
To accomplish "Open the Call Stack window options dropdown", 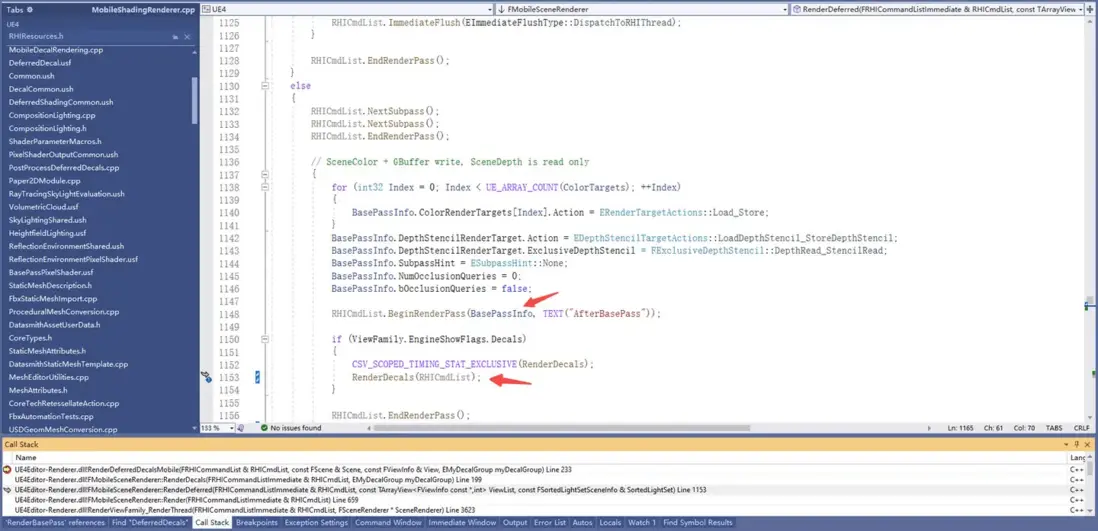I will pos(1067,444).
